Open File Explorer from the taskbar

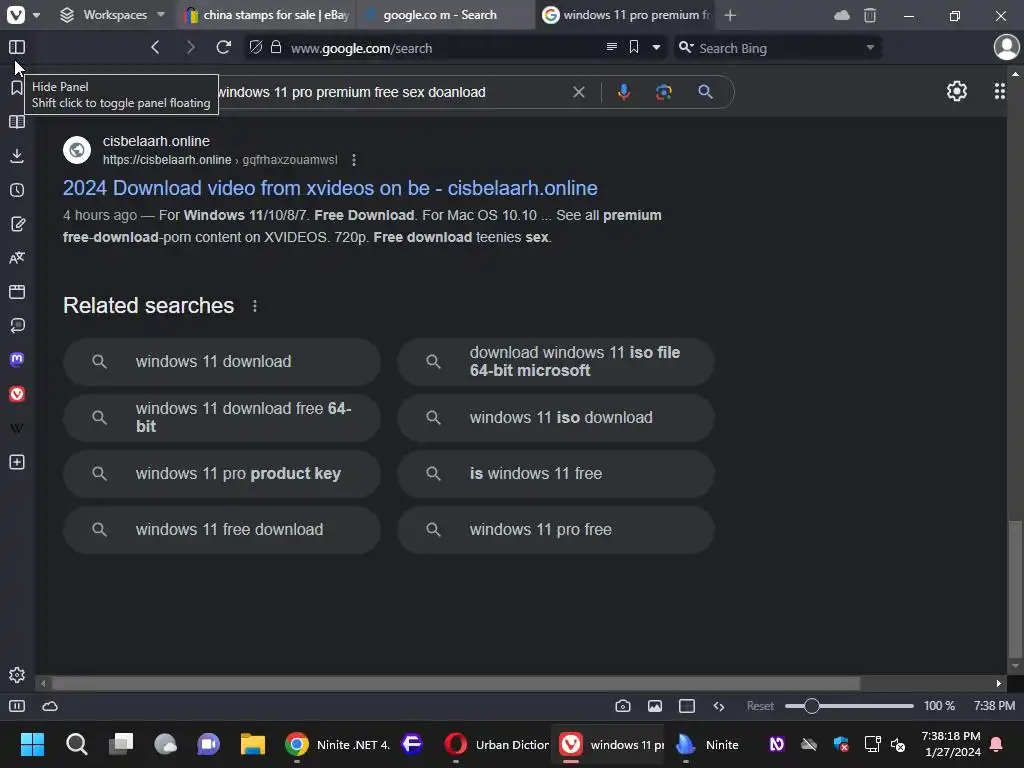tap(253, 744)
